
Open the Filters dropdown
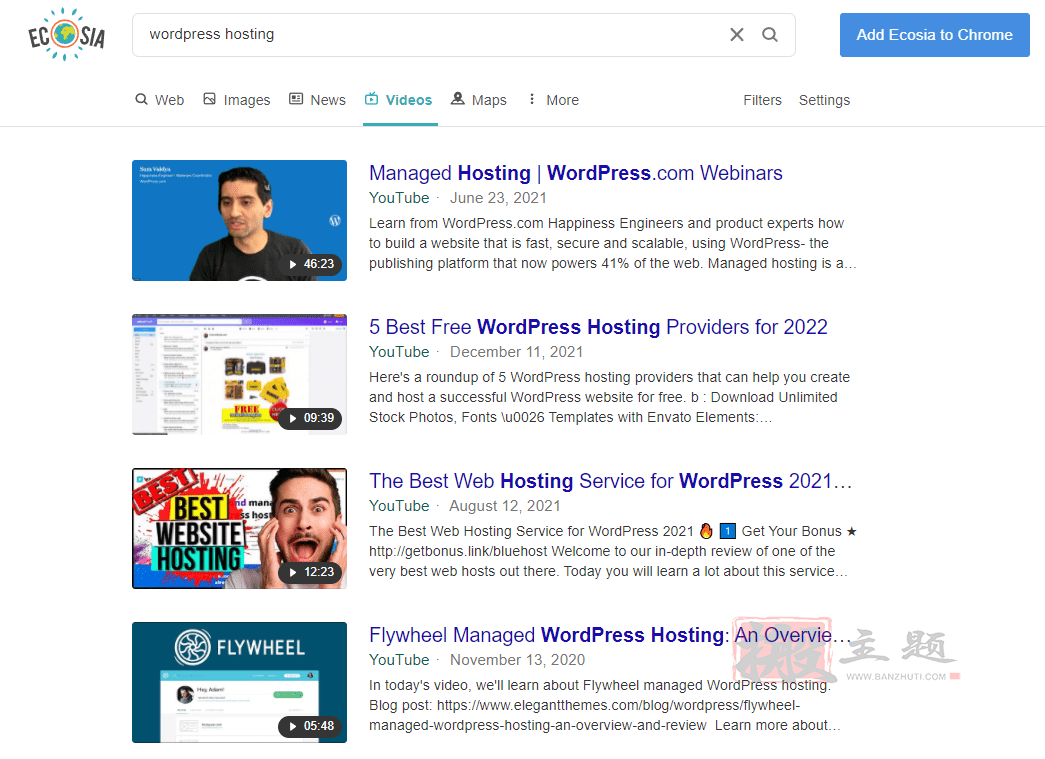(762, 100)
